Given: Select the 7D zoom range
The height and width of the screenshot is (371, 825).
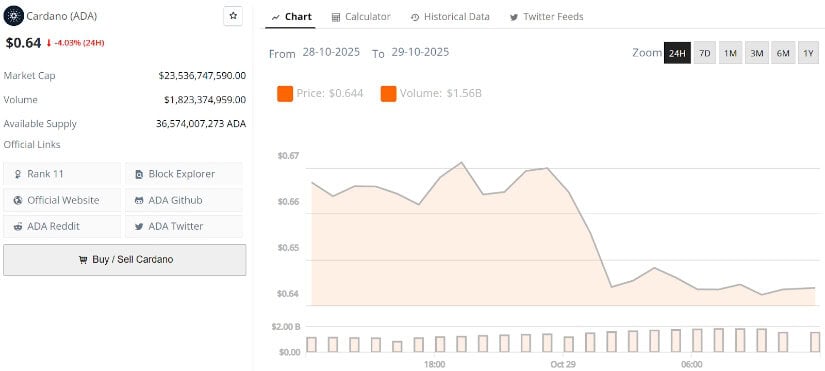Looking at the screenshot, I should tap(705, 53).
